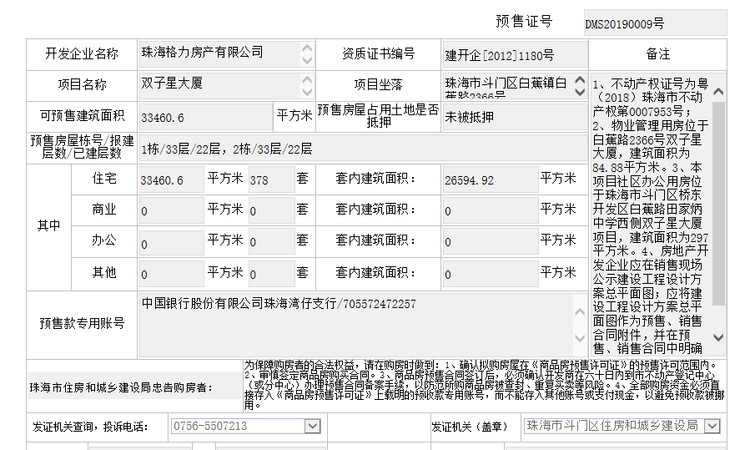Screen dimensions: 750x450
Task: Click down arrow in 项目坐落 field
Action: tap(580, 92)
